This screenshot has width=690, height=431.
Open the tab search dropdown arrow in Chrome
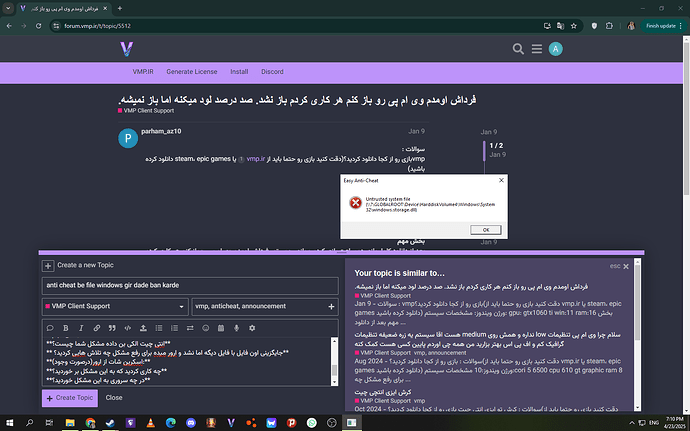tap(8, 8)
